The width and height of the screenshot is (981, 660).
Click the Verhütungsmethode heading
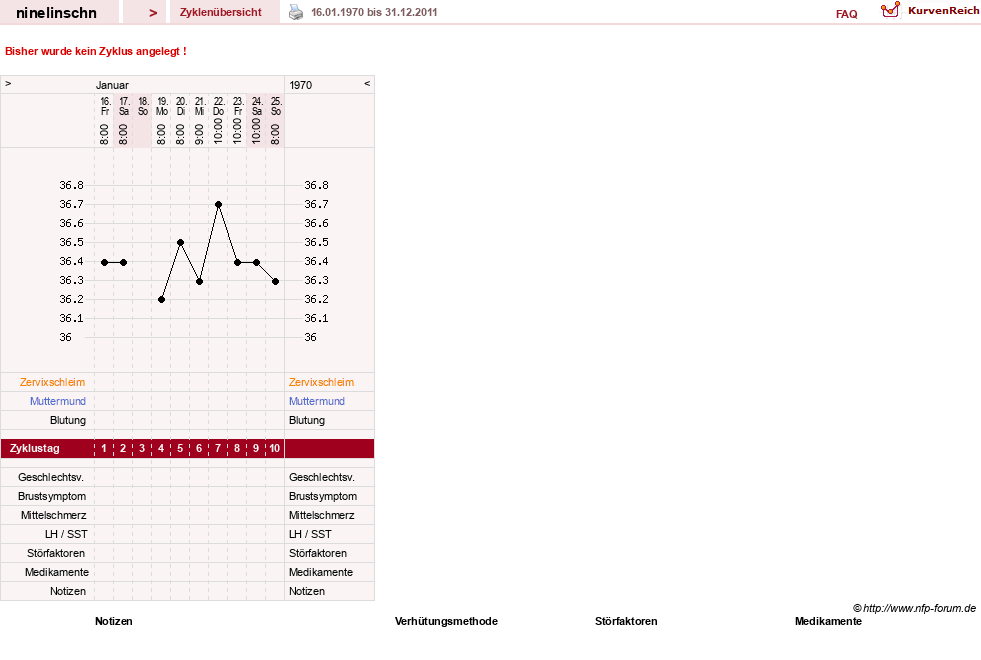[446, 621]
